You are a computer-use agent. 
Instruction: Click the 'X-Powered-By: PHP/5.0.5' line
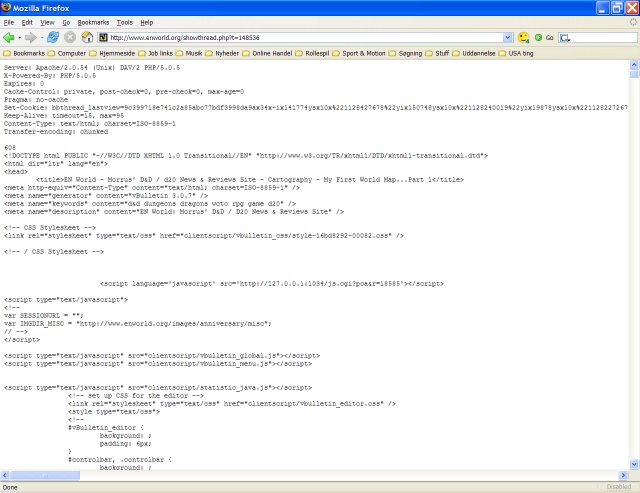tap(50, 76)
